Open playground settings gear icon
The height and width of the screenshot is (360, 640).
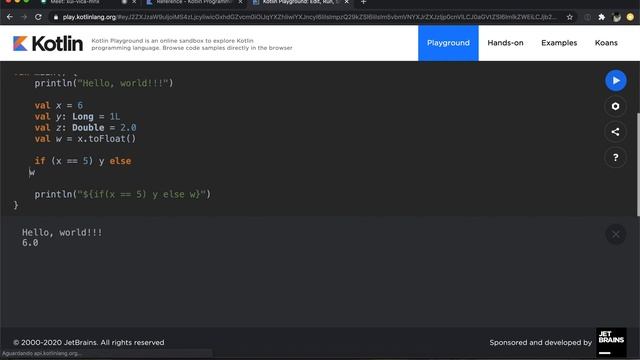point(616,106)
